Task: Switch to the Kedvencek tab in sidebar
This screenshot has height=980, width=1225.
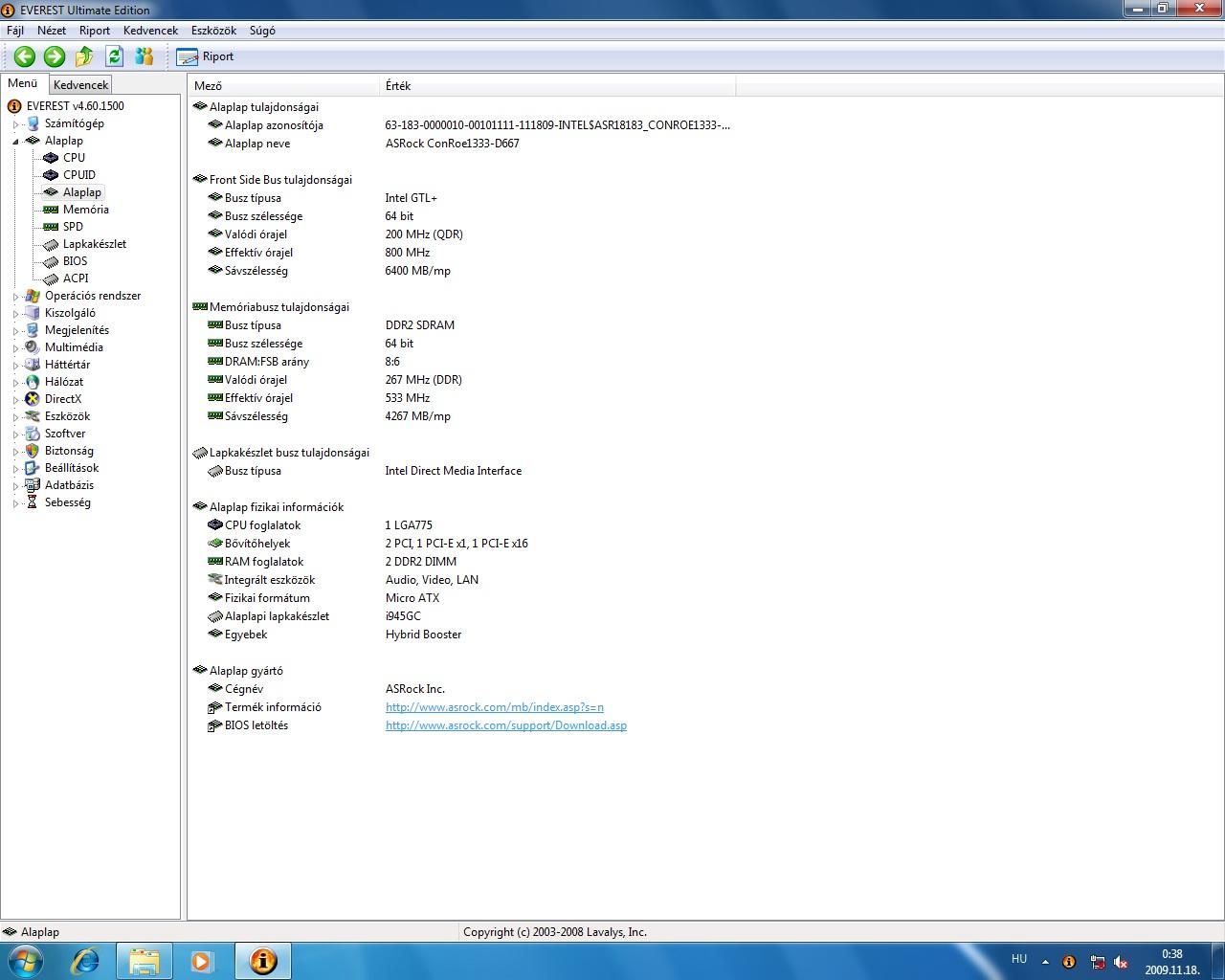Action: point(80,85)
